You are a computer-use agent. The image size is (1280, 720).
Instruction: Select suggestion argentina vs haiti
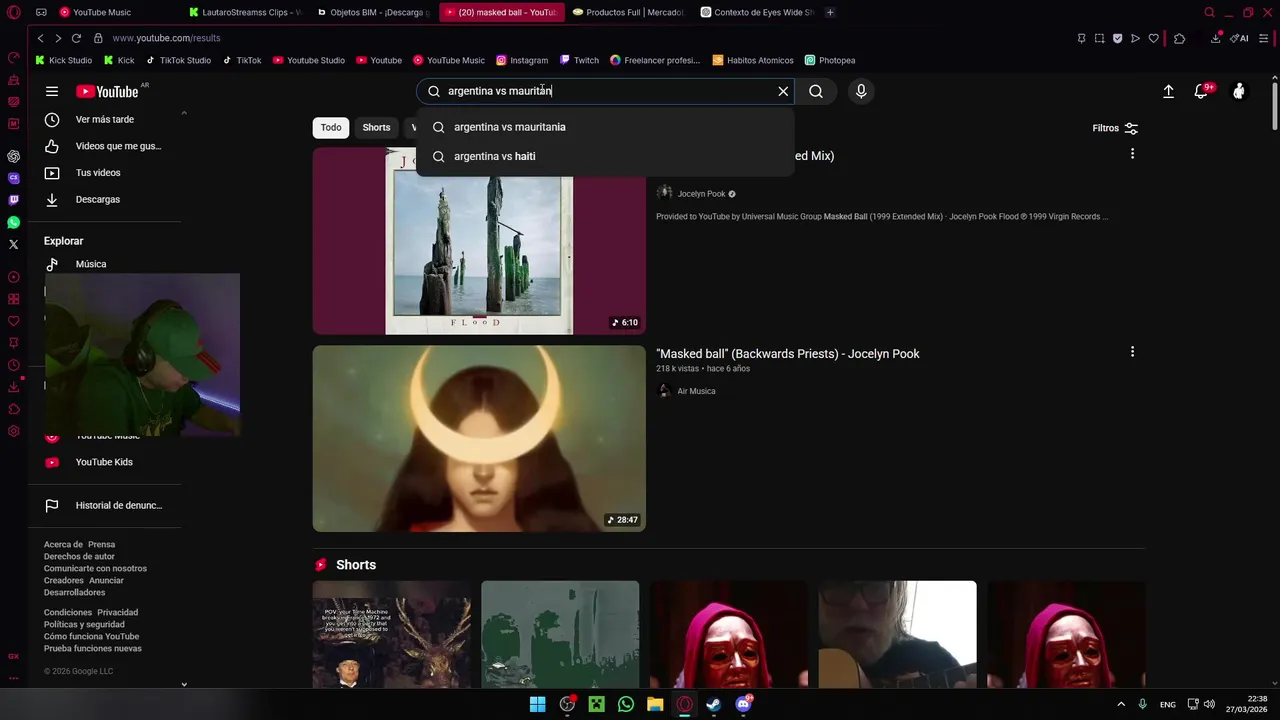click(605, 156)
